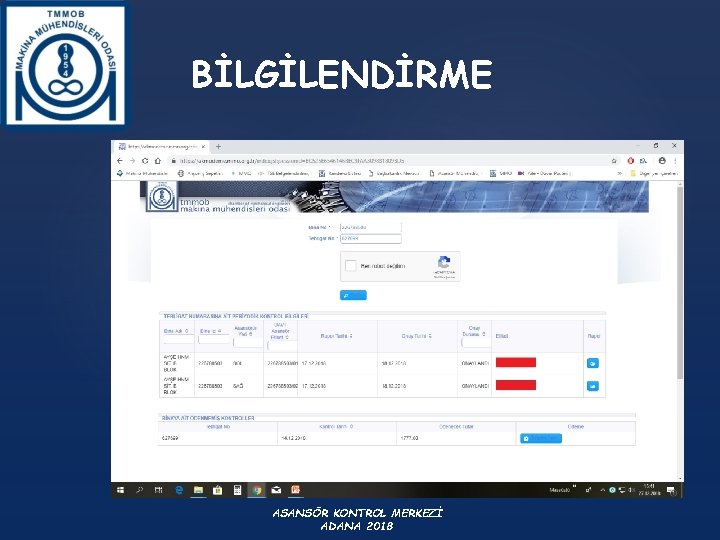Click the reCAPTCHA logo
Image resolution: width=720 pixels, height=540 pixels.
point(444,263)
